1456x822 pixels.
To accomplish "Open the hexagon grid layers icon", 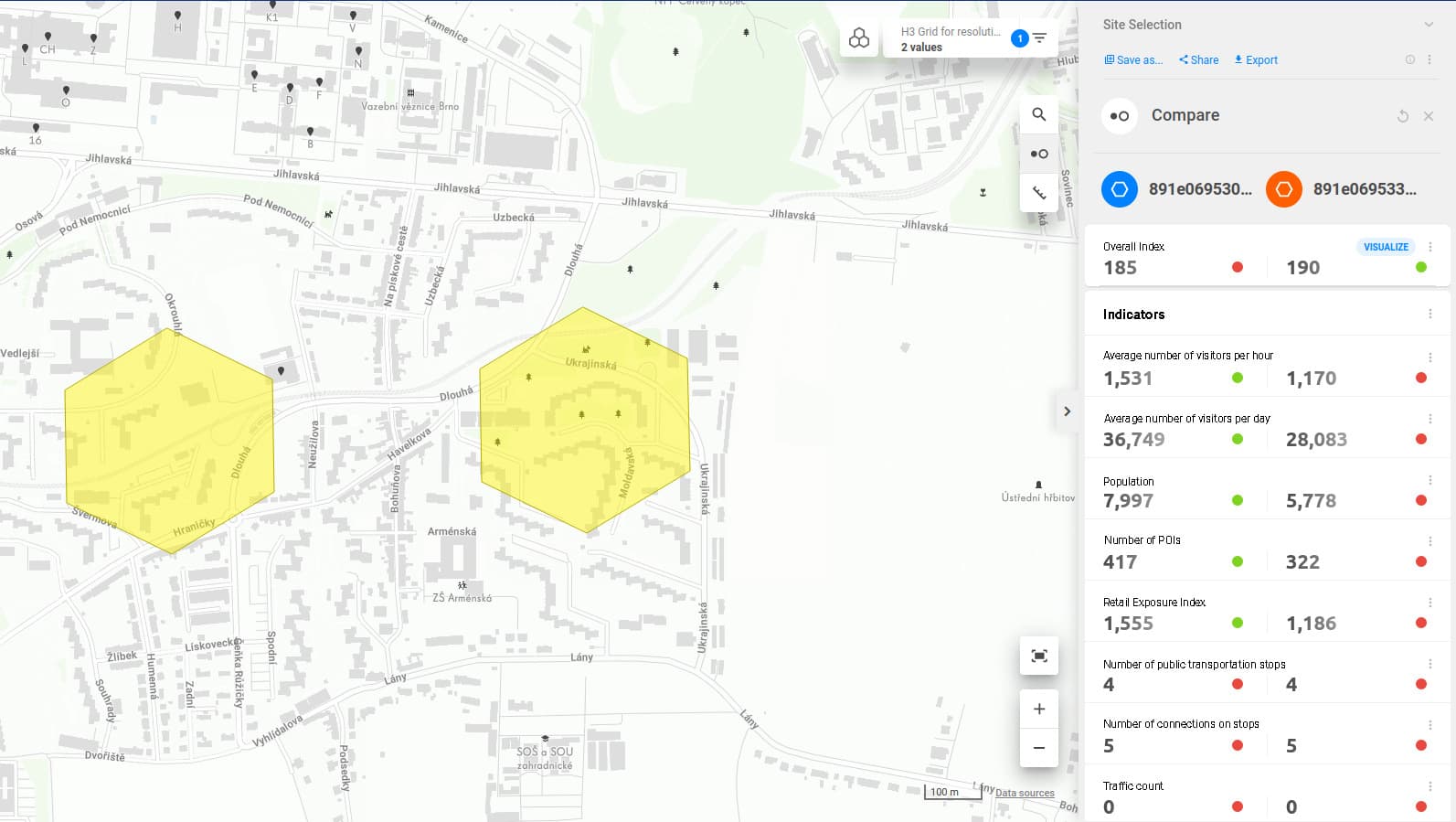I will tap(858, 38).
